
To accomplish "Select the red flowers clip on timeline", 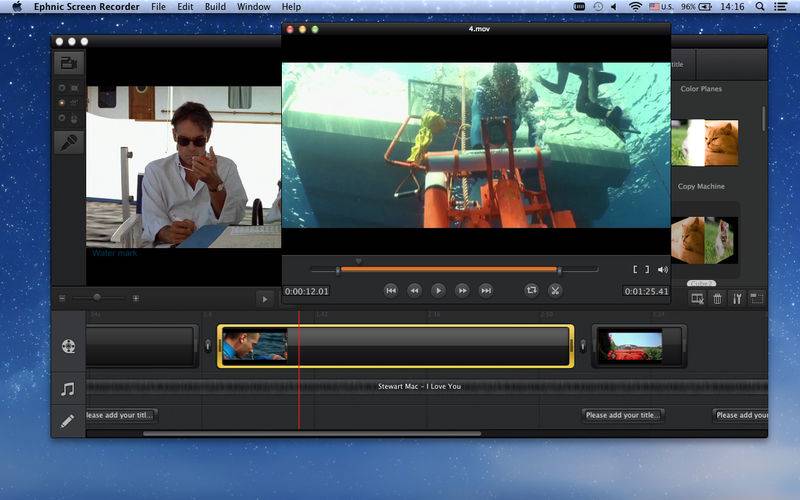I will pos(639,346).
